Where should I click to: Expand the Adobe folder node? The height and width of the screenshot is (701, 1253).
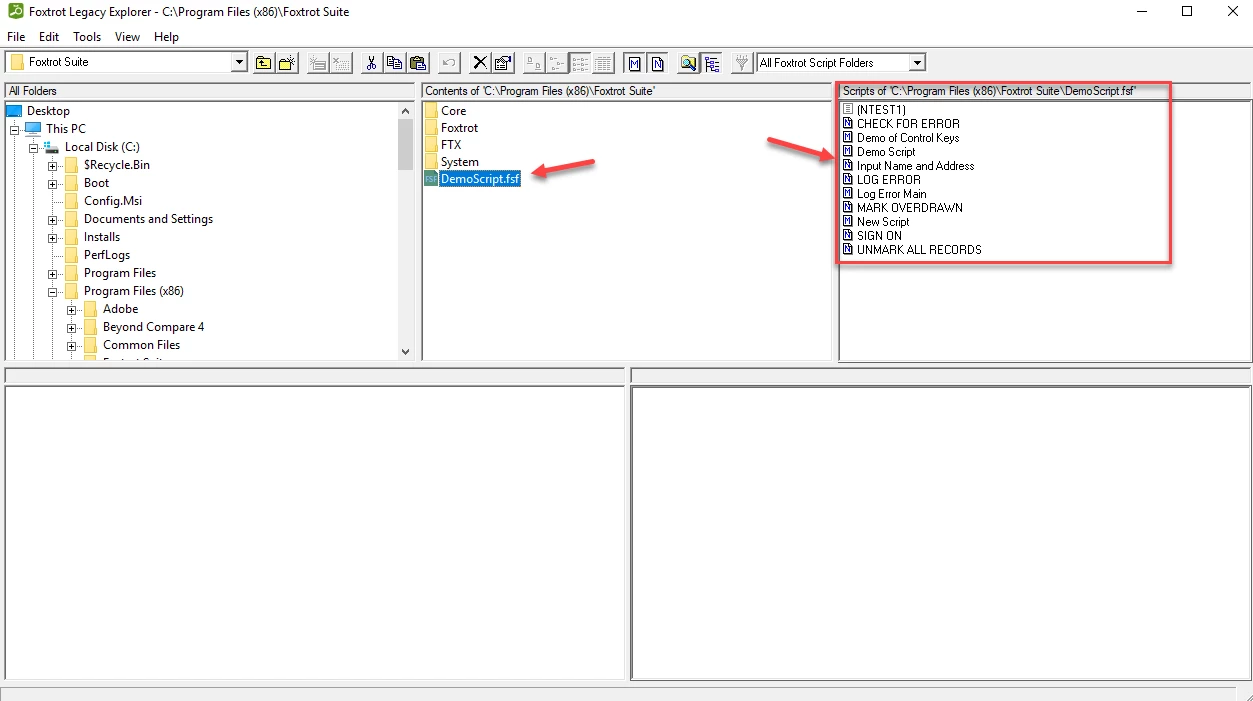[71, 309]
